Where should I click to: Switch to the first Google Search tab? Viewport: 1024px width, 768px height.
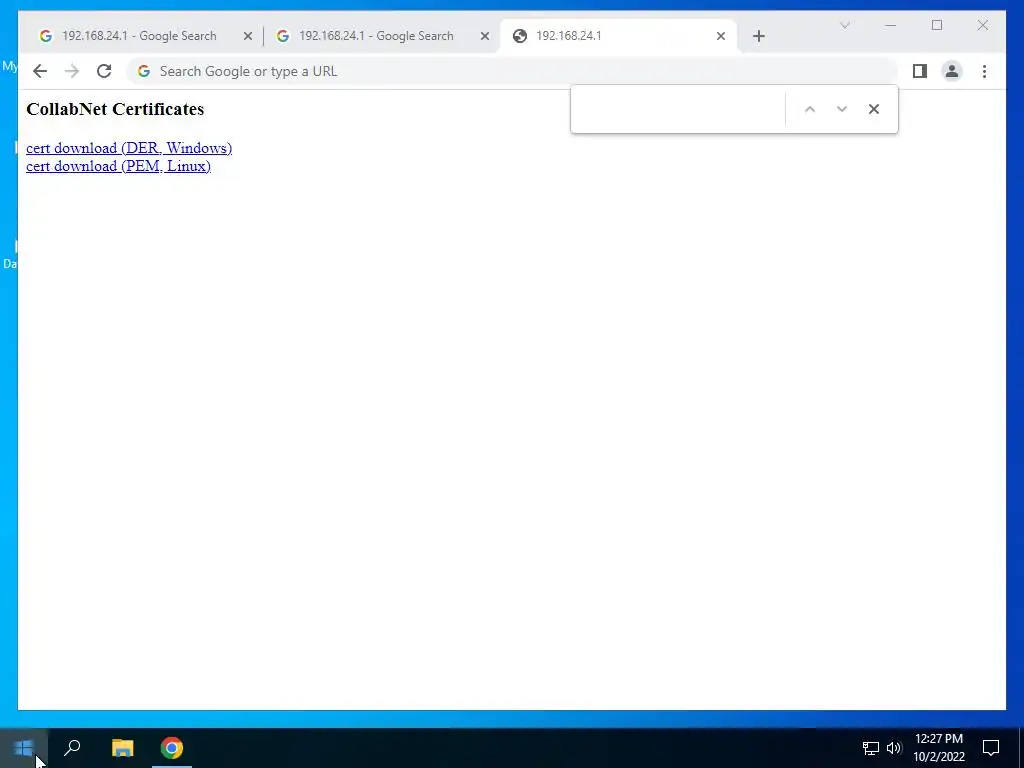pos(139,36)
